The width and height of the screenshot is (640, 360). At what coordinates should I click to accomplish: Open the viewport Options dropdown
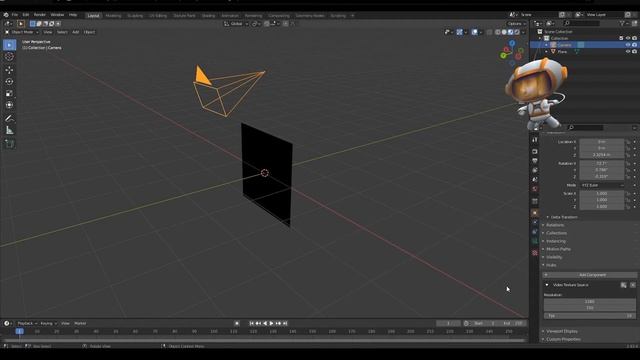516,24
